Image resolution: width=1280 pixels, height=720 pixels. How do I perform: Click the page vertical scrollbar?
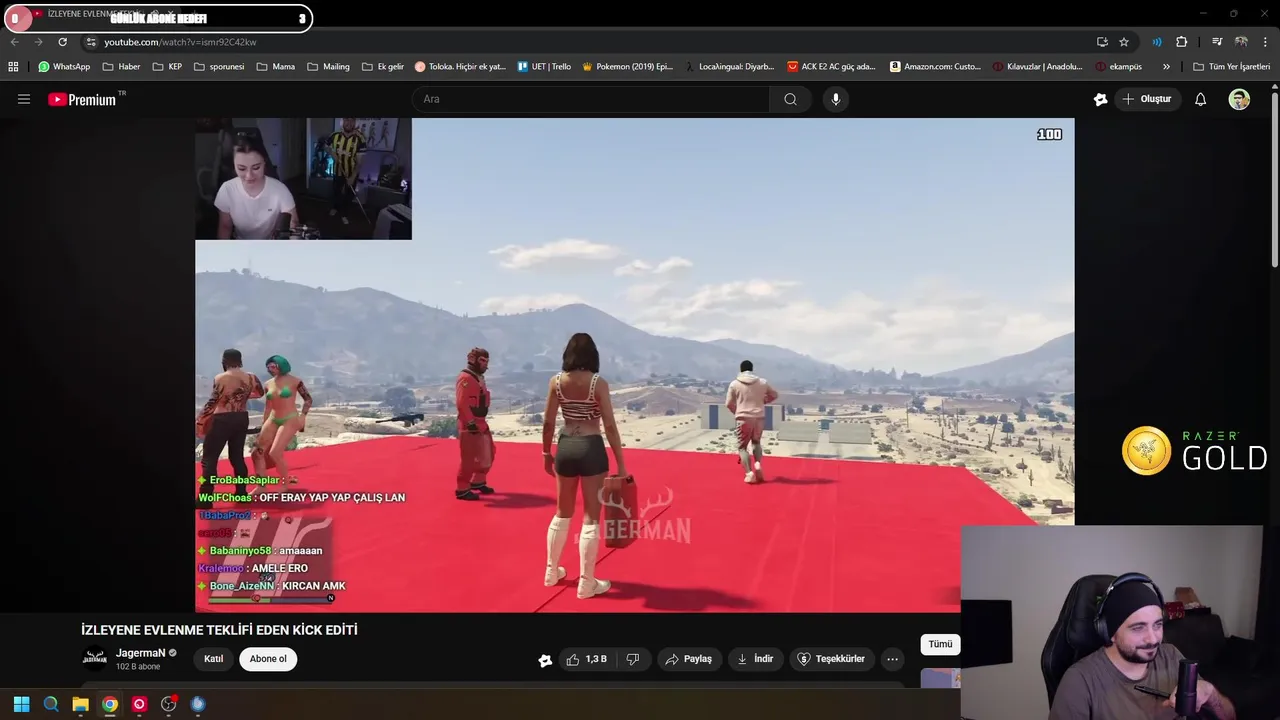(x=1274, y=180)
